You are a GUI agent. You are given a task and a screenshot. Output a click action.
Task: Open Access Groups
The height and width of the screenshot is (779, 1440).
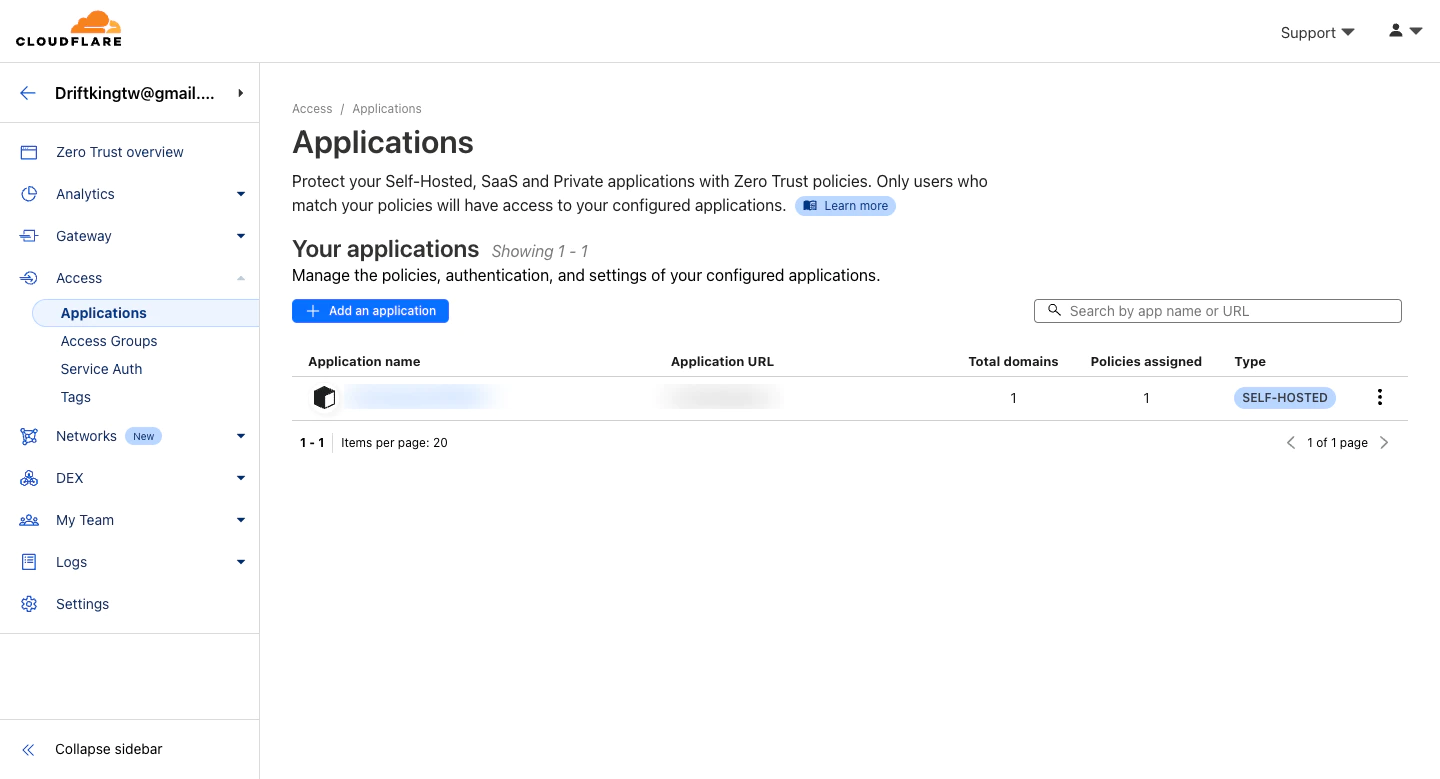pyautogui.click(x=109, y=341)
